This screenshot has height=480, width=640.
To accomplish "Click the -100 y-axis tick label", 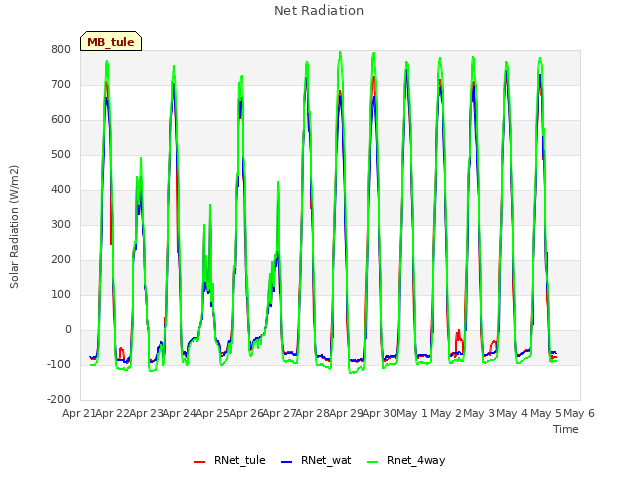I will coord(59,364).
